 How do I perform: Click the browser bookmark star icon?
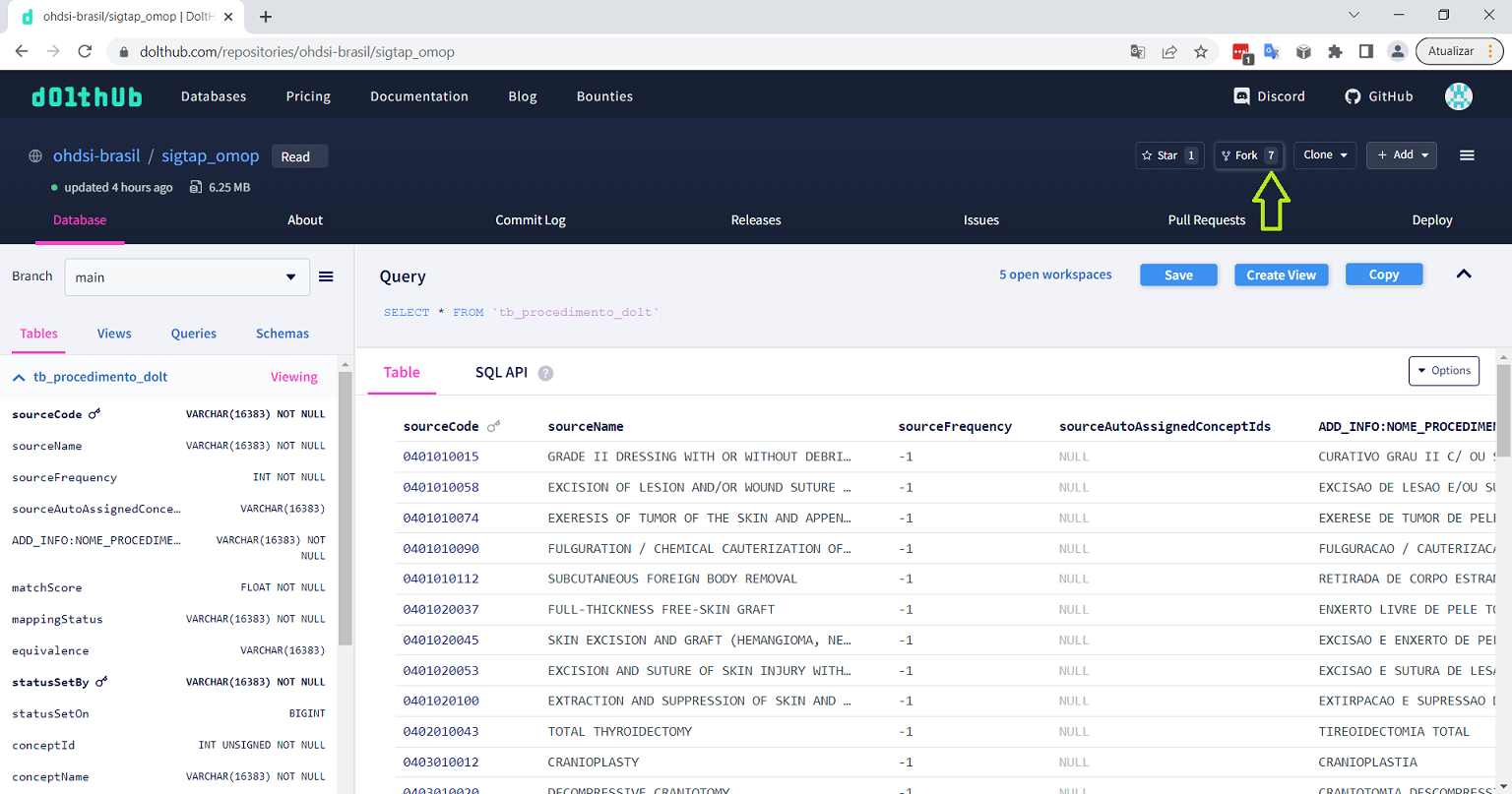pyautogui.click(x=1201, y=51)
